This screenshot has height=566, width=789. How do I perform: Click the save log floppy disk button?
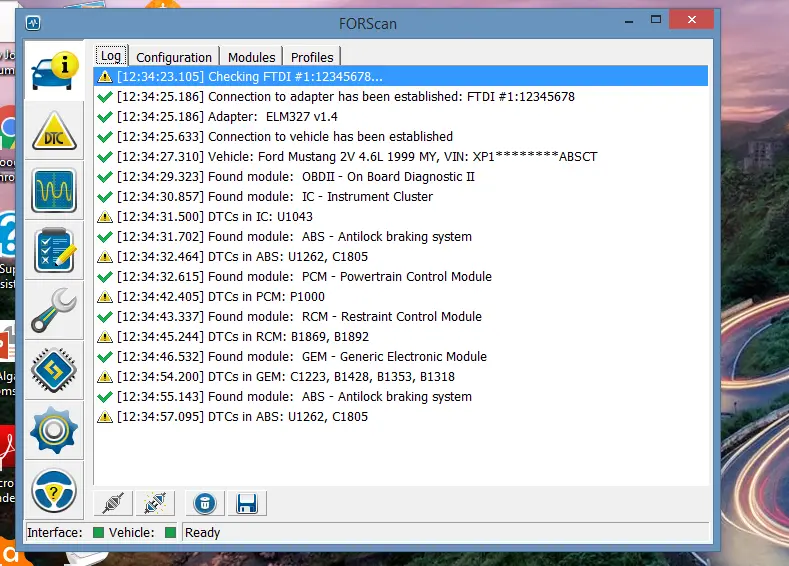(247, 503)
